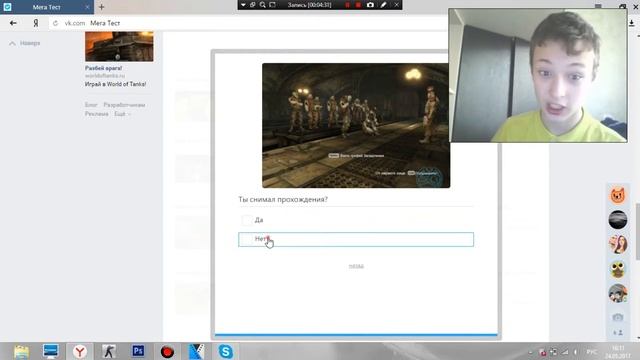Show hidden system tray icons
The image size is (640, 360).
tap(531, 352)
